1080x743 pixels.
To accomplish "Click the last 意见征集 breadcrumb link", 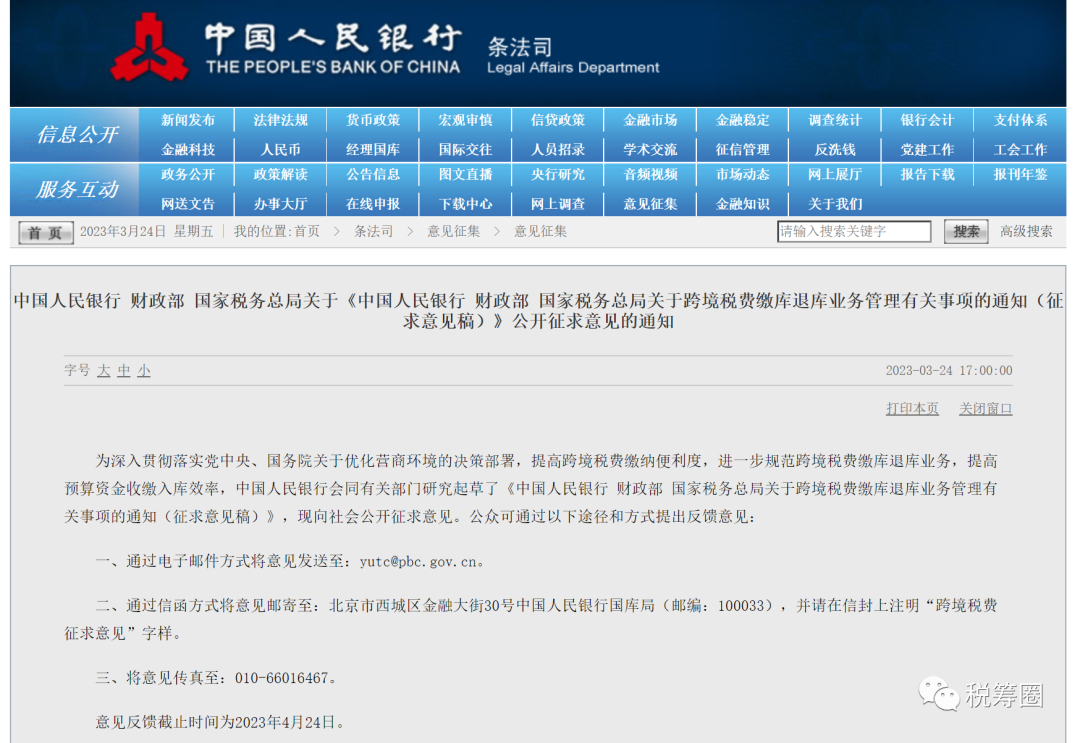I will point(540,231).
